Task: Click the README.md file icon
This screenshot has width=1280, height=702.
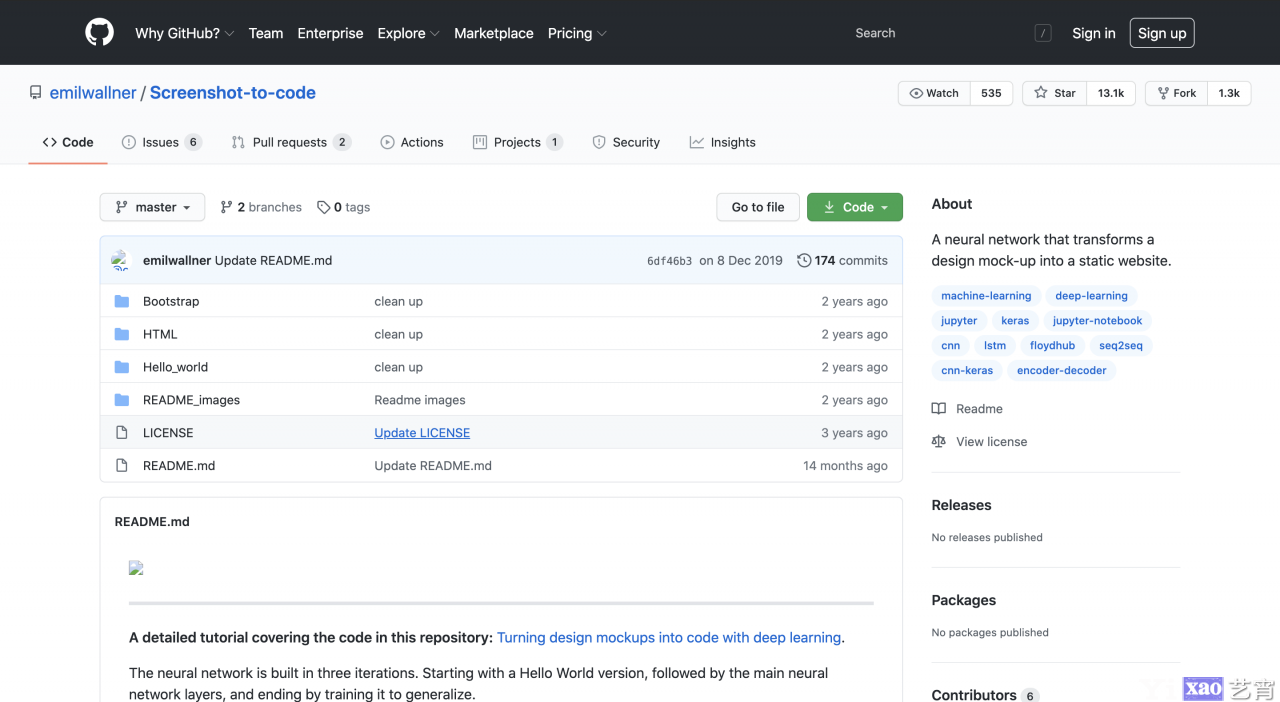Action: [x=122, y=466]
